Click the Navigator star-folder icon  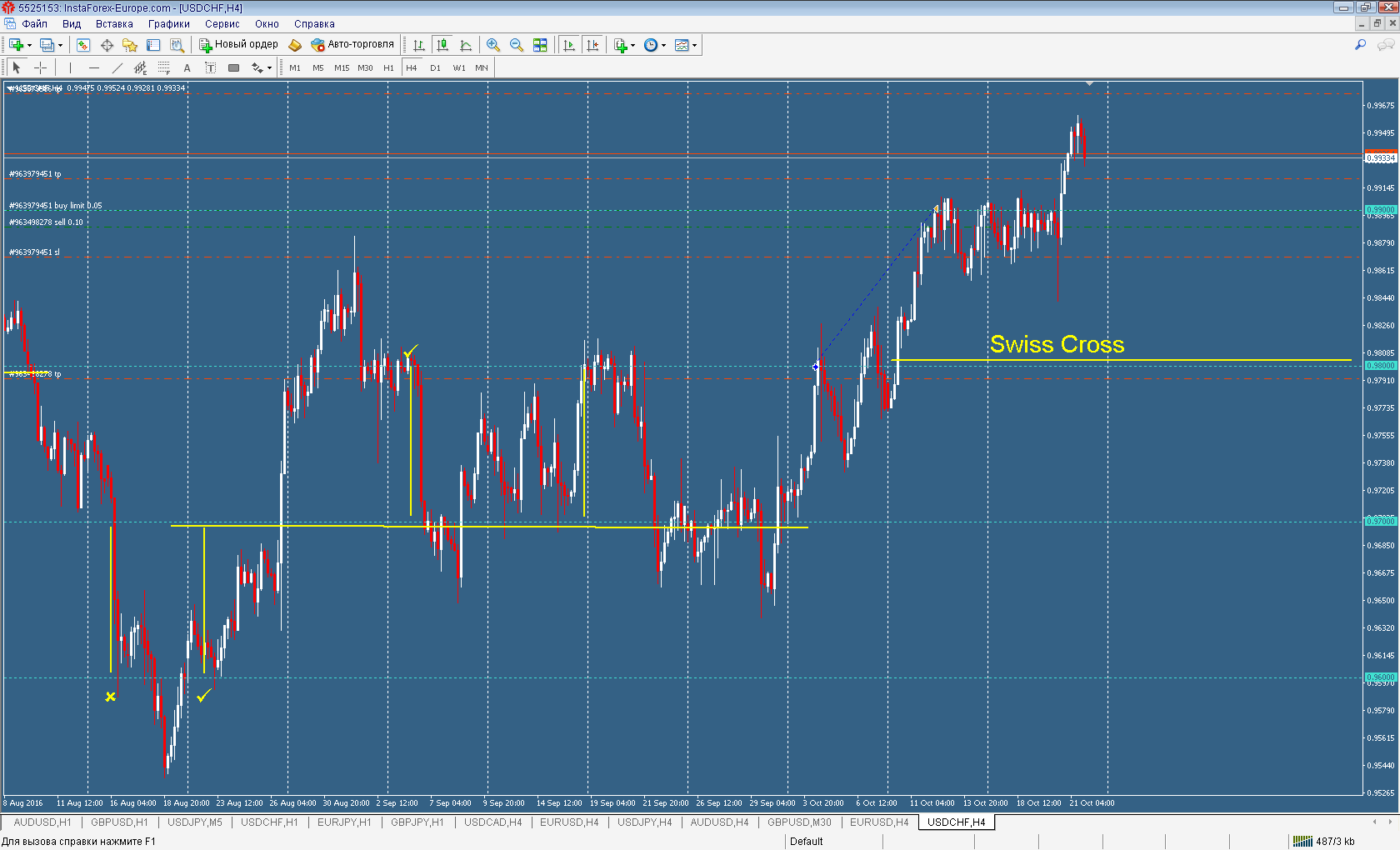click(x=130, y=45)
